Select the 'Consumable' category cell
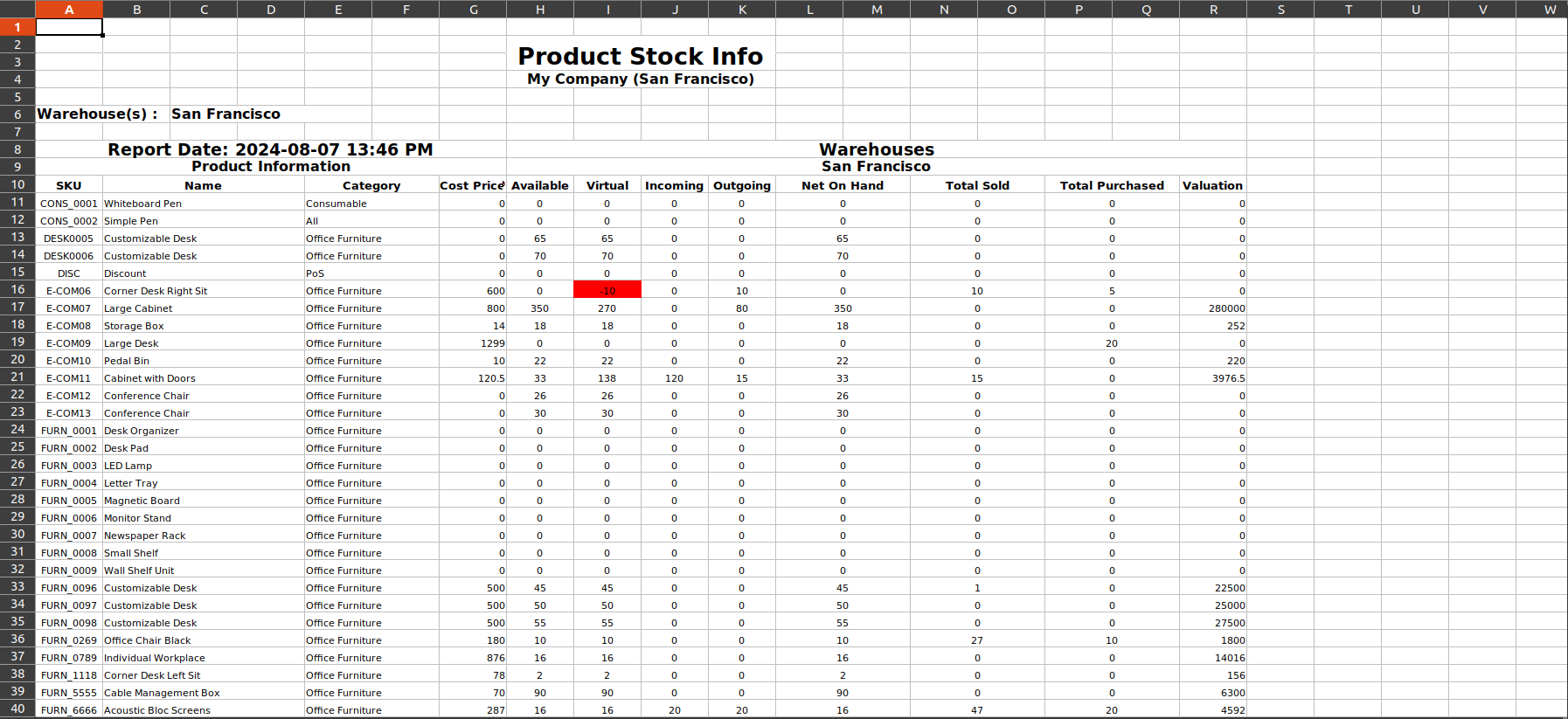Viewport: 1568px width, 719px height. tap(371, 203)
